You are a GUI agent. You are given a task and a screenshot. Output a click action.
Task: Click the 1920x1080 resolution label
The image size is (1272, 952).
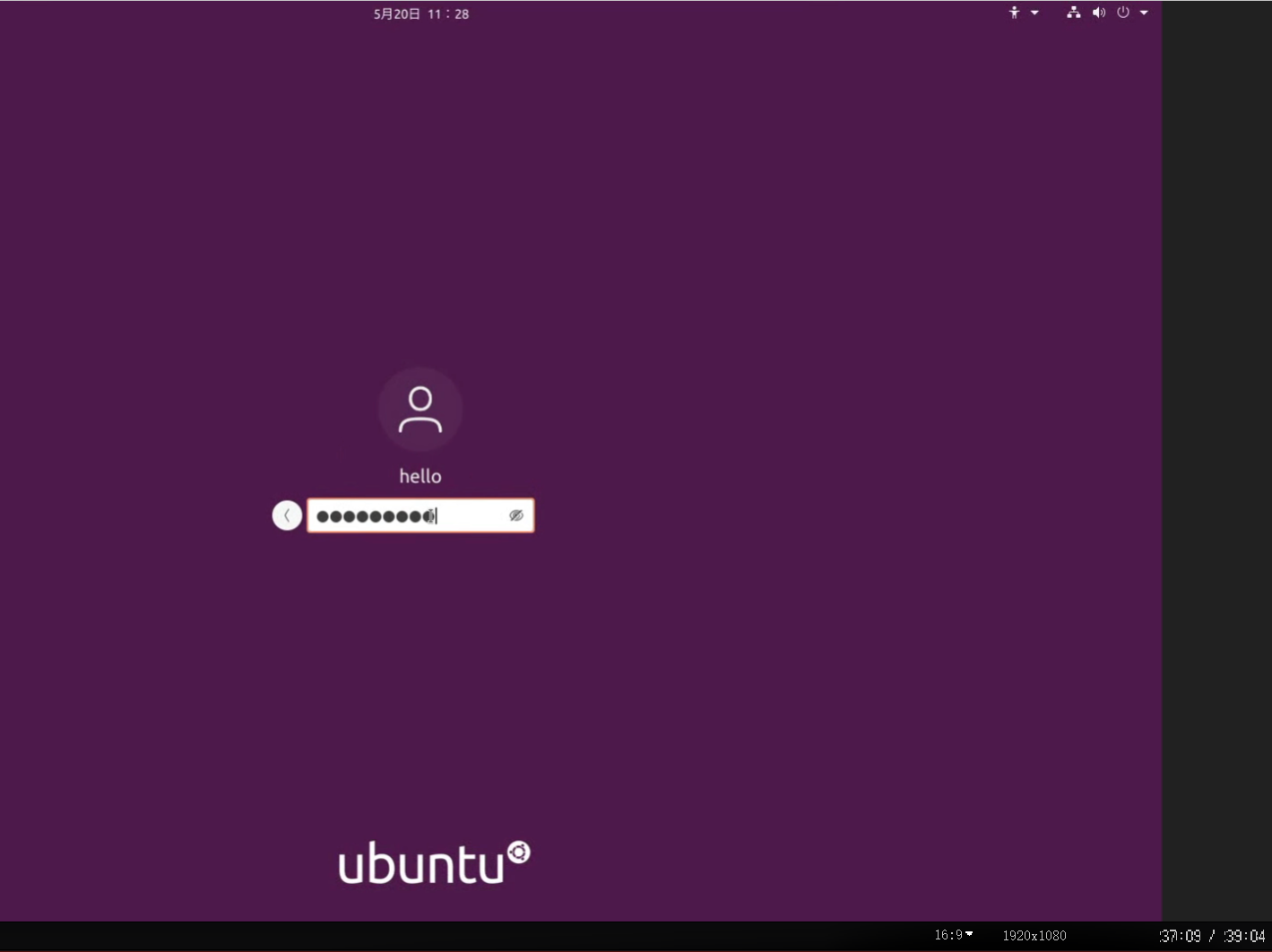point(1034,935)
